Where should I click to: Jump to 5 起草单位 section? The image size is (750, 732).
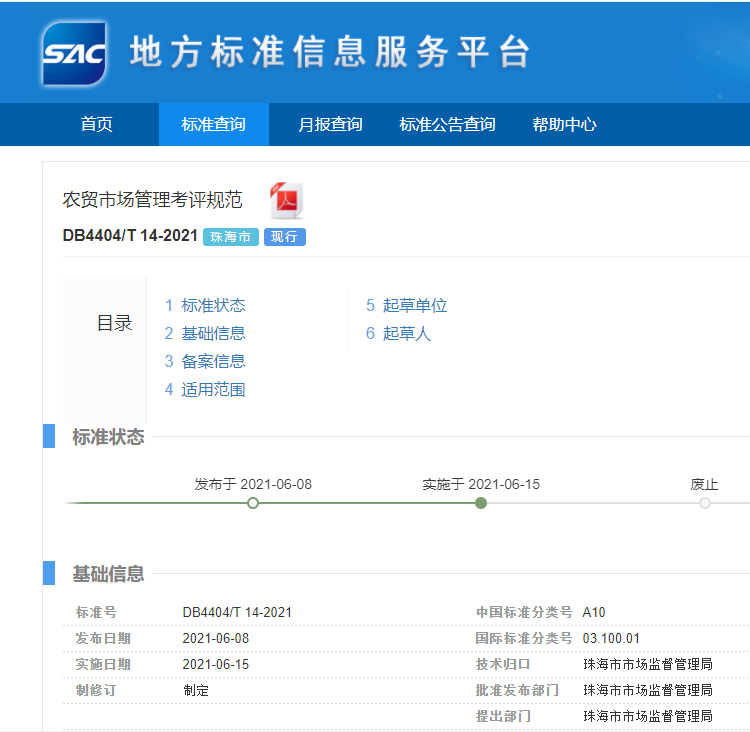point(406,306)
